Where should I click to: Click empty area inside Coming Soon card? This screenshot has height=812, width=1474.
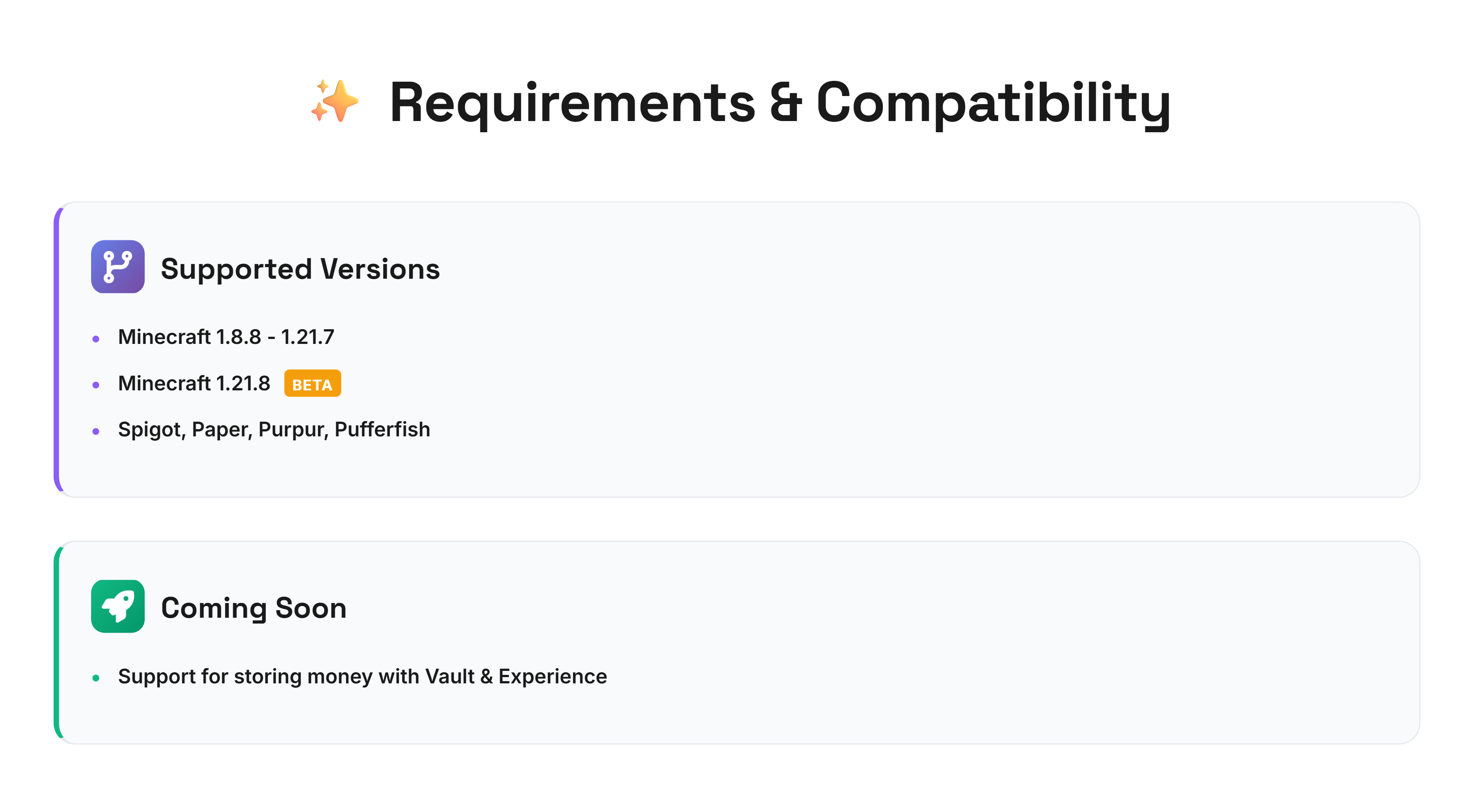click(973, 641)
